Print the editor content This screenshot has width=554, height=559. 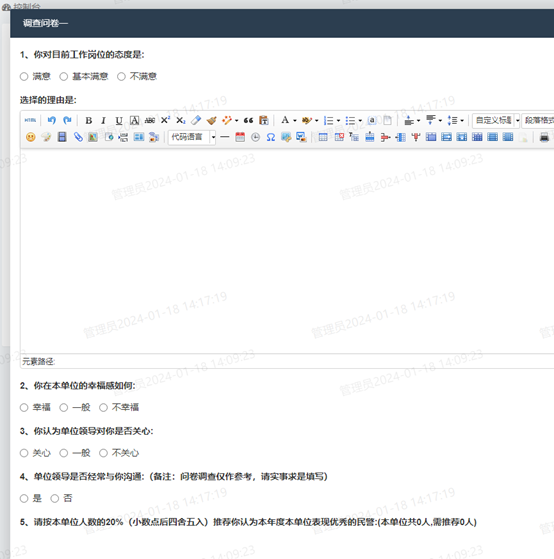544,137
